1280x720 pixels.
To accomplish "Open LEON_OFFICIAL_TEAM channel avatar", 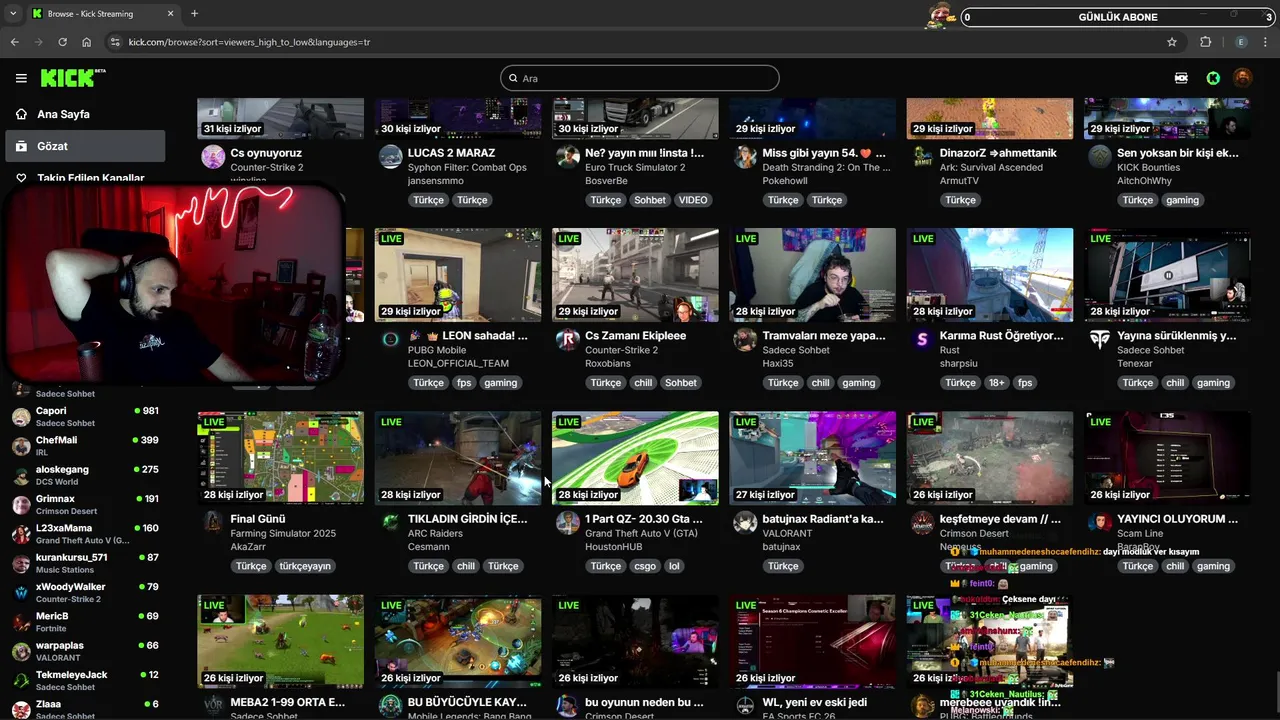I will pyautogui.click(x=390, y=340).
